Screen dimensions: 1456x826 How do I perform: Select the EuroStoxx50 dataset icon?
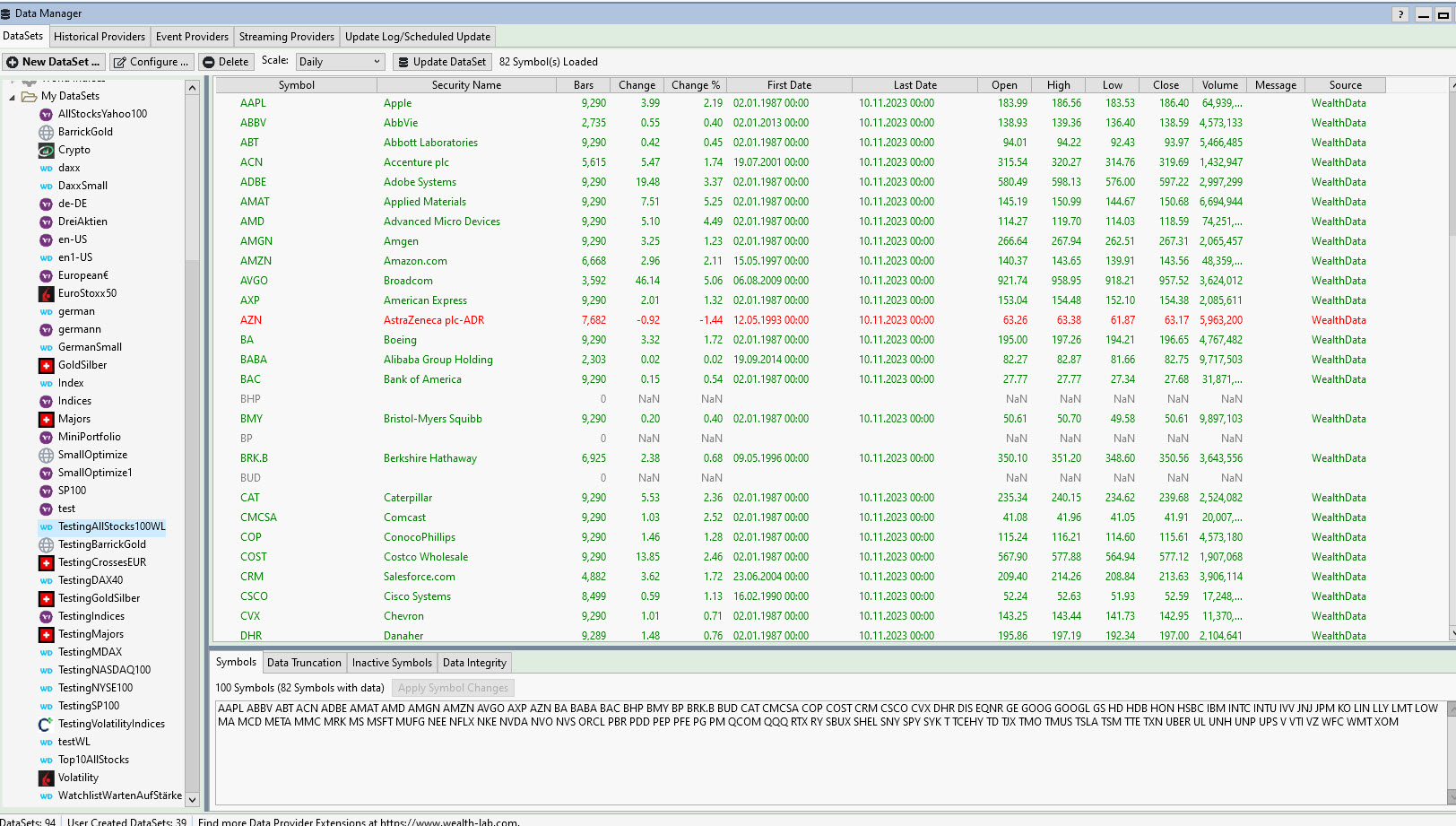tap(47, 293)
